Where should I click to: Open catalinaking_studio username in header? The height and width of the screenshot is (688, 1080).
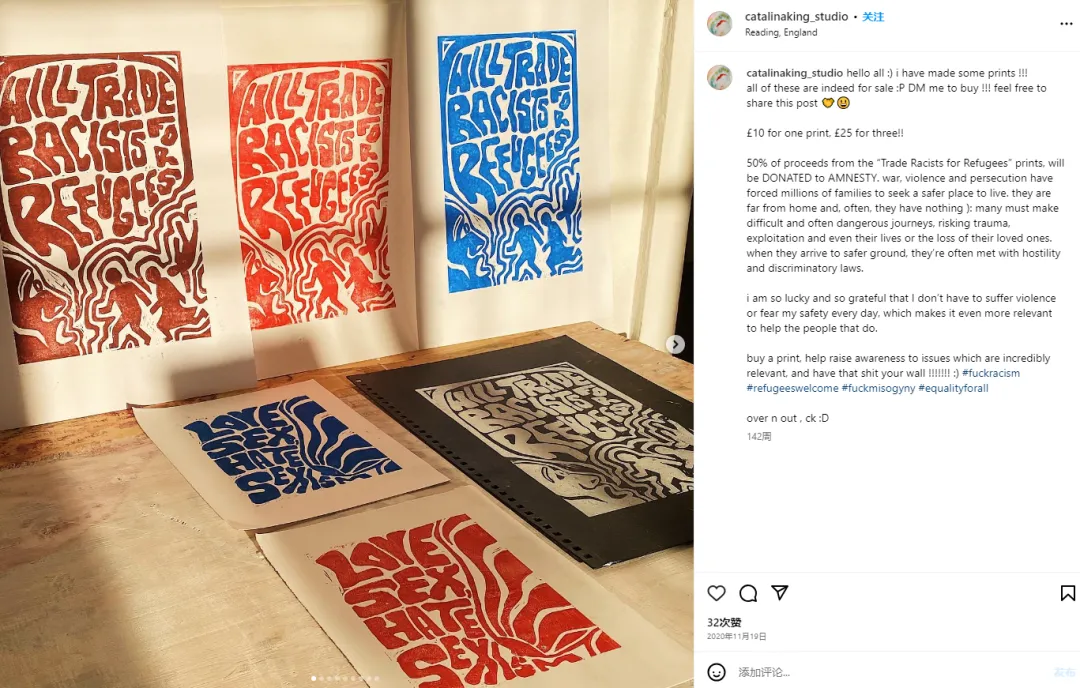[x=796, y=17]
